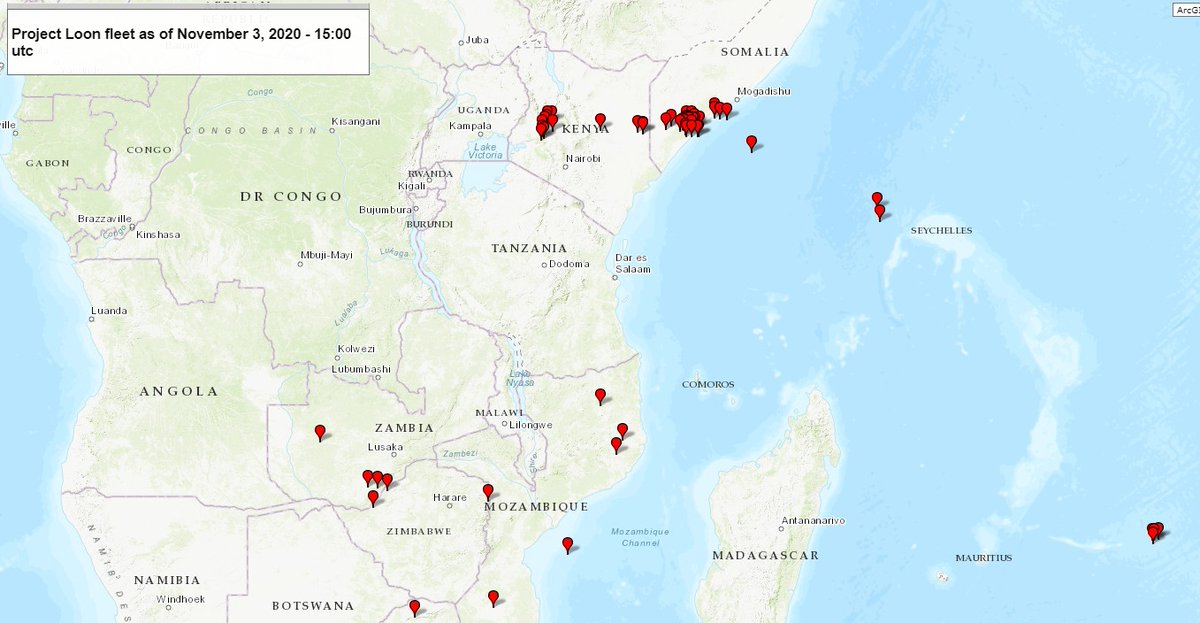Click the Luanda city label

tap(108, 311)
